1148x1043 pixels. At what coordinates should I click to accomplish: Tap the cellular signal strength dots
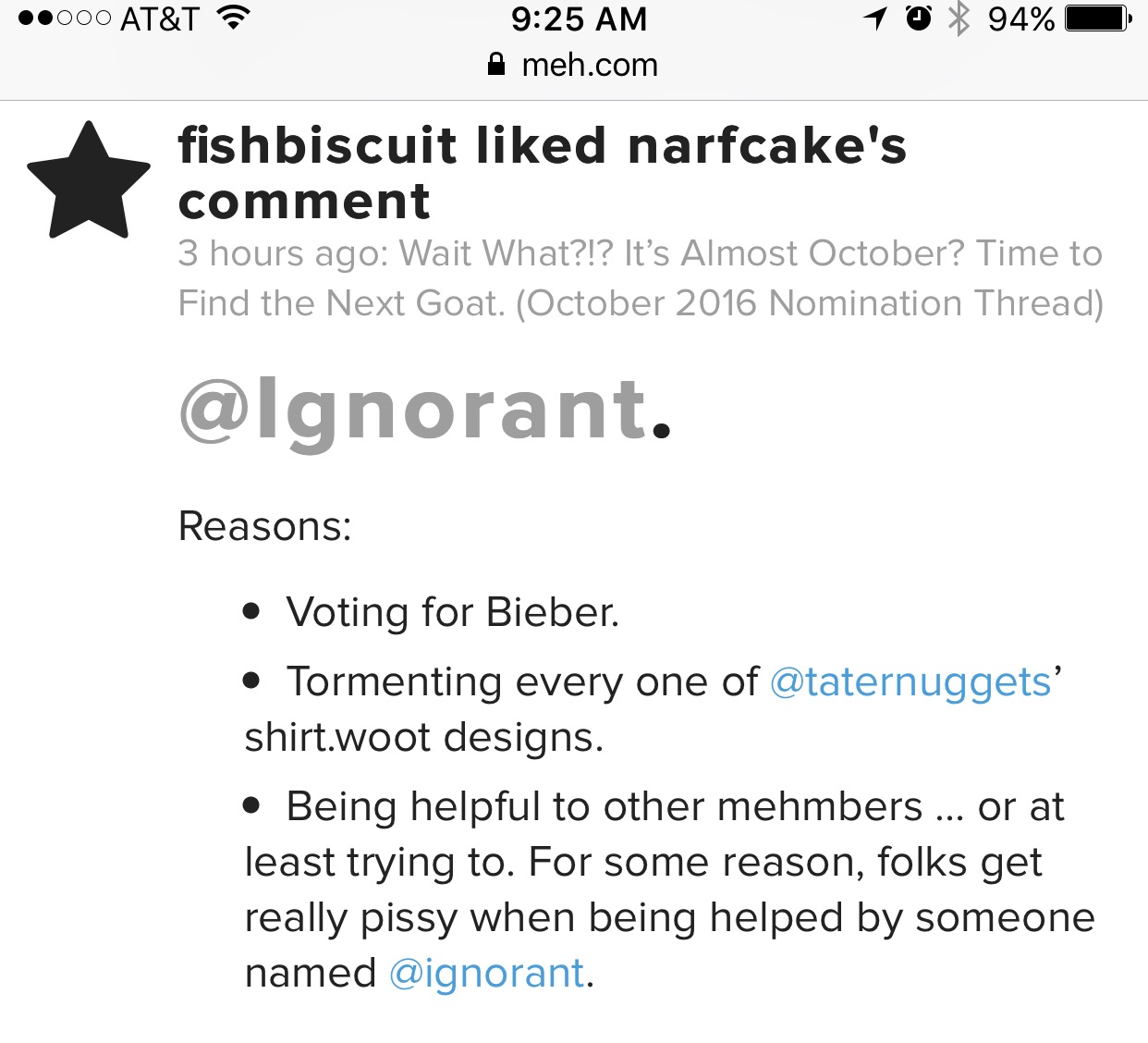click(x=65, y=18)
